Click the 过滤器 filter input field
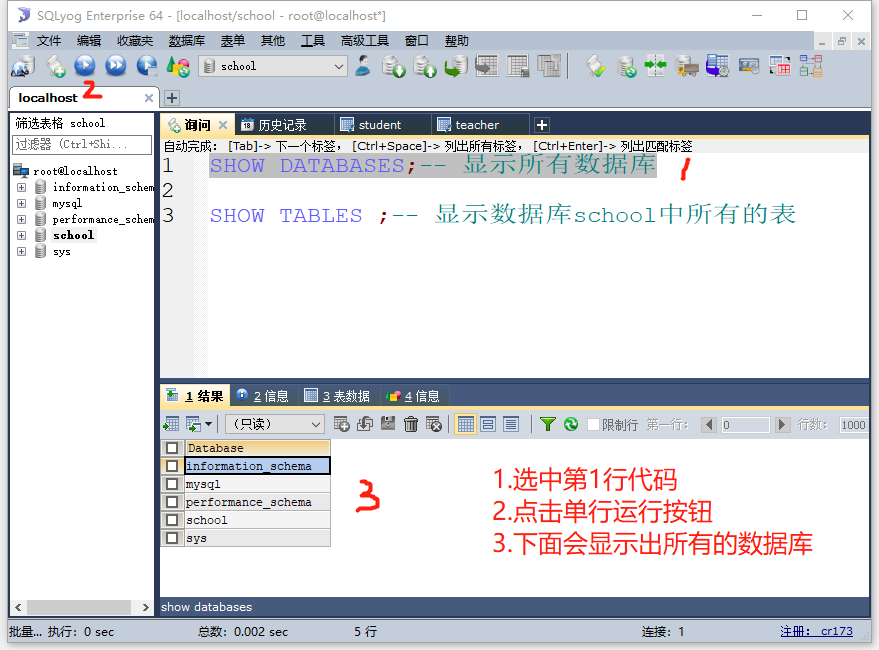879x650 pixels. coord(82,145)
